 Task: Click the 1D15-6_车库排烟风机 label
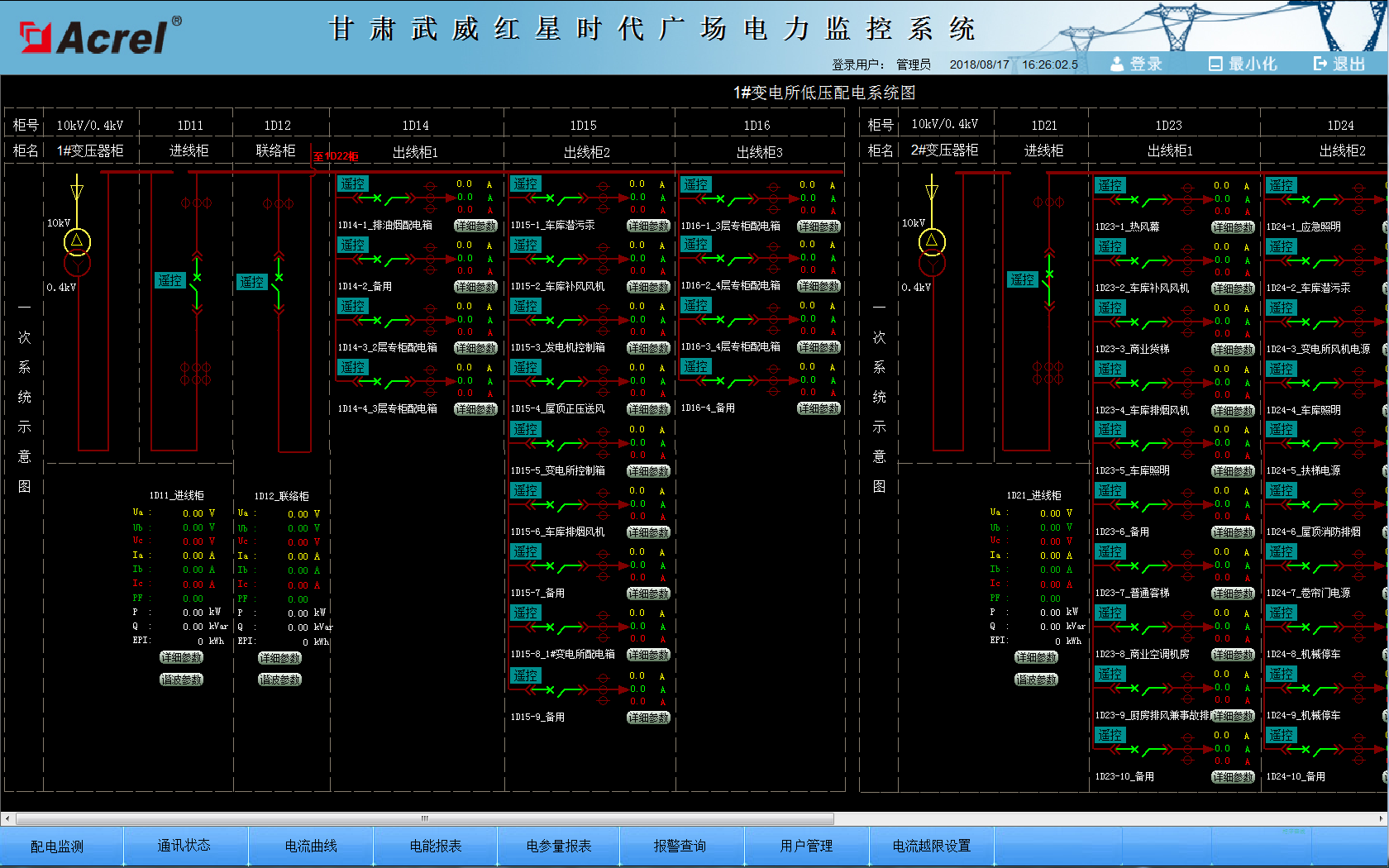pos(557,532)
